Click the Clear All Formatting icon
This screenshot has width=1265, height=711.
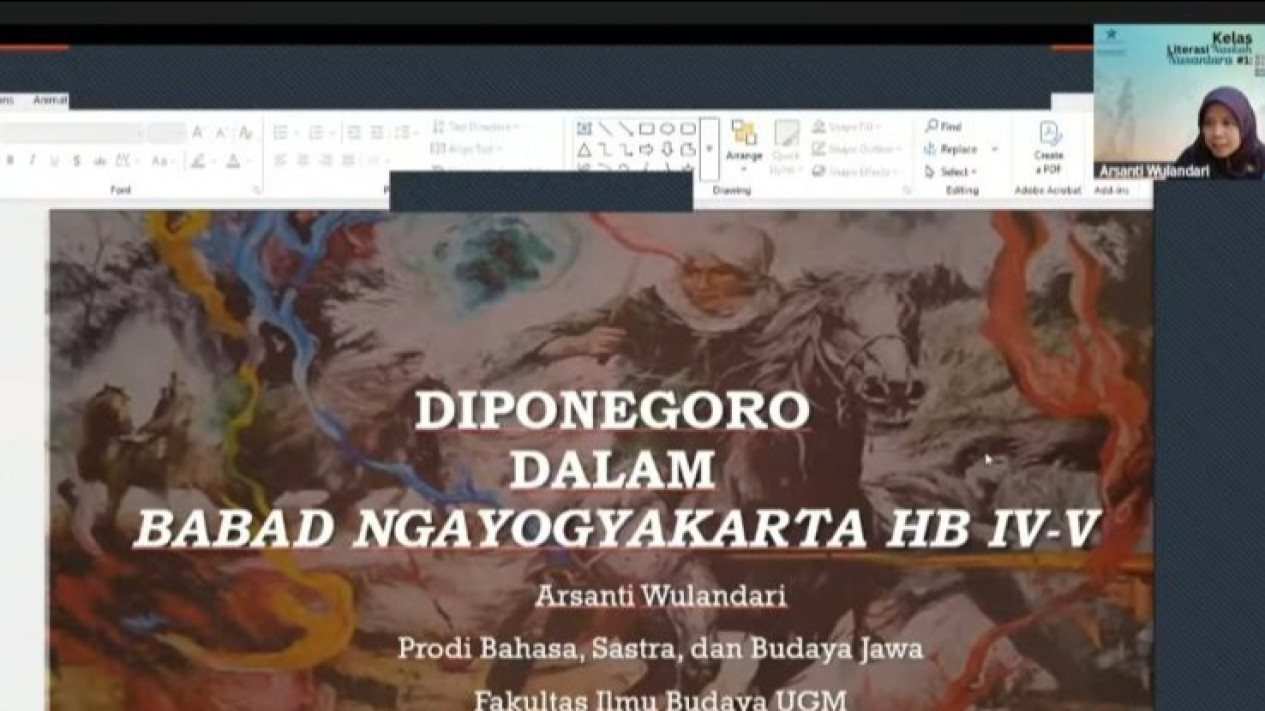245,133
